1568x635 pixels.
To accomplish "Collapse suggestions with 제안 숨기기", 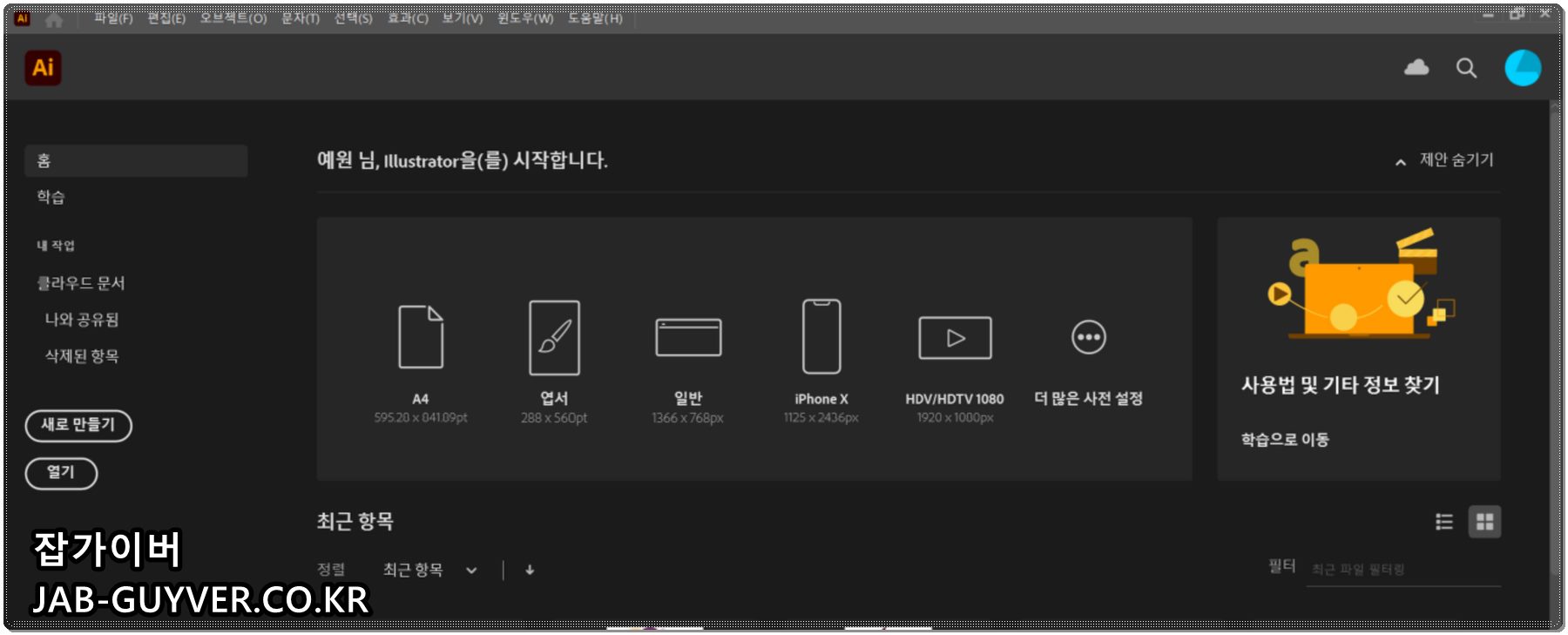I will point(1445,160).
